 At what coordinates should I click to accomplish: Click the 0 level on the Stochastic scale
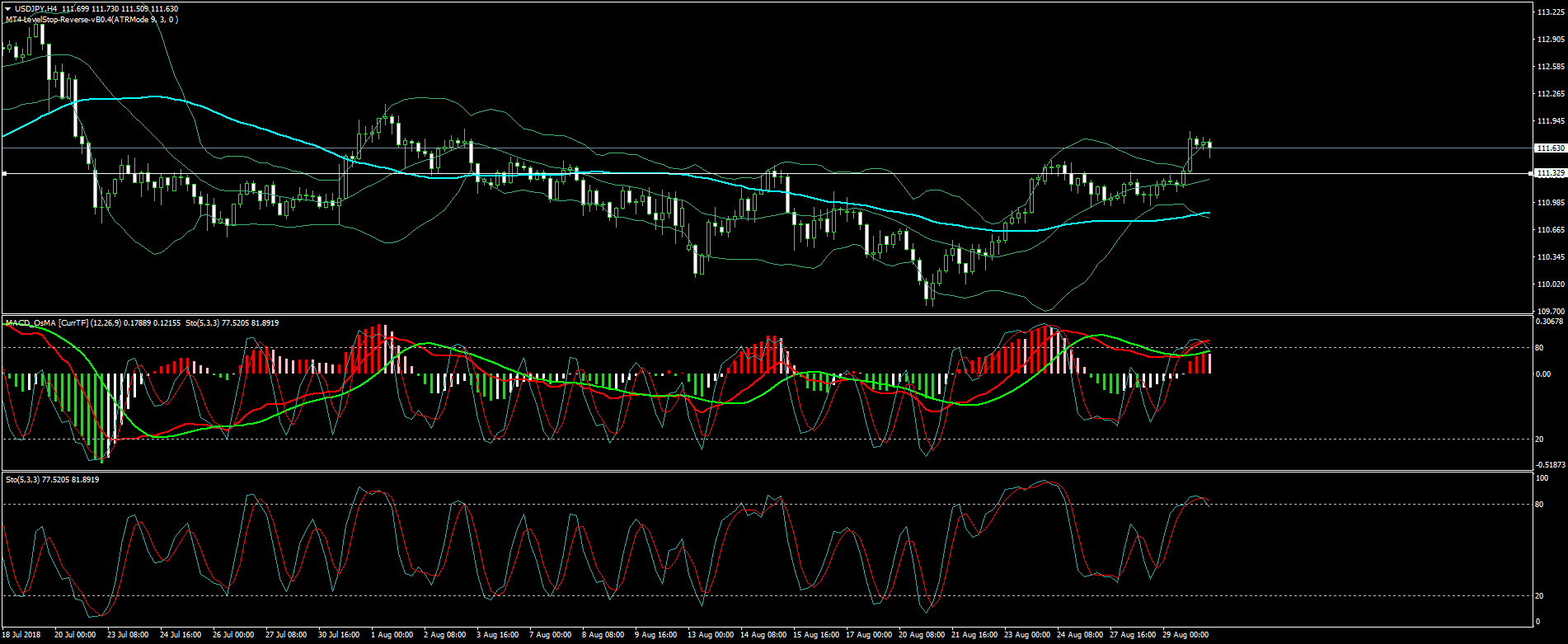[x=1537, y=622]
